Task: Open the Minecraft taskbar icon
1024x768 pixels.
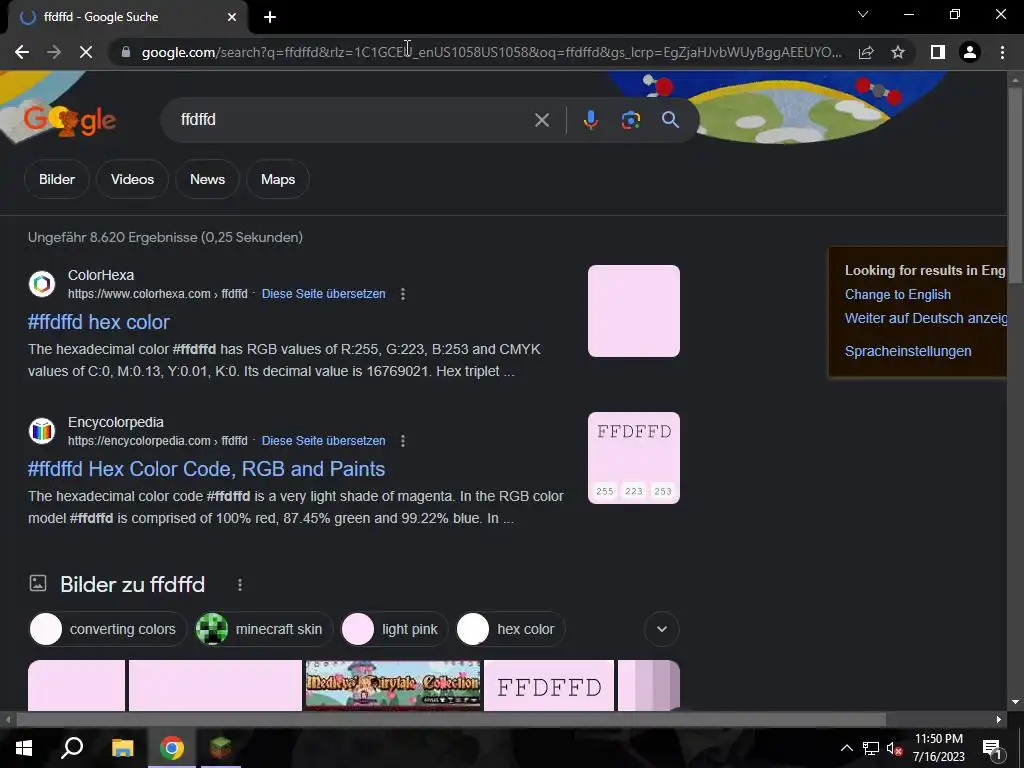Action: click(221, 748)
